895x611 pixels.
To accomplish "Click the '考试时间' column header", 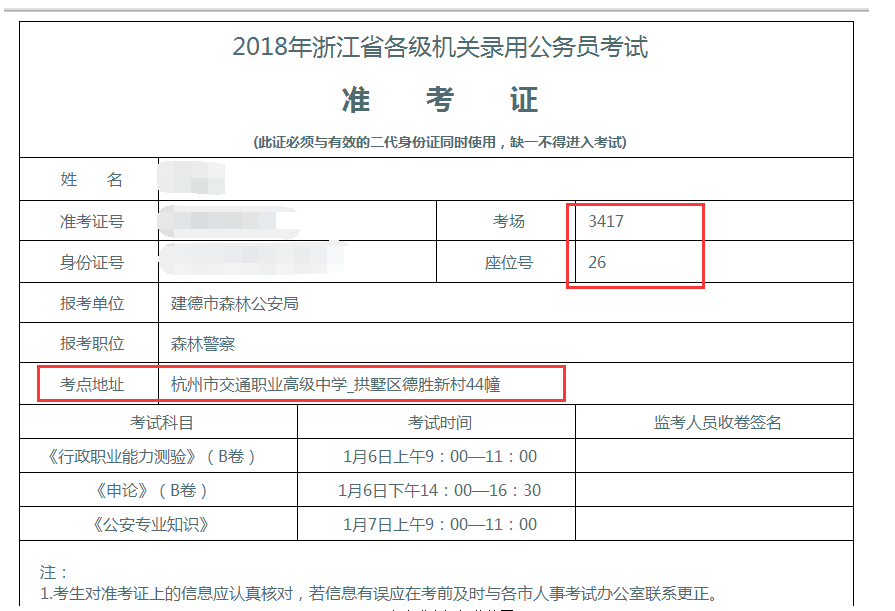I will 440,423.
